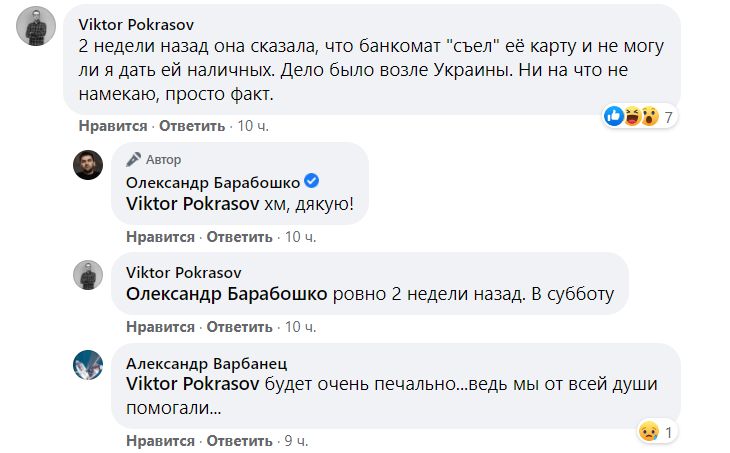The image size is (730, 453).
Task: Click the pencil Автор badge icon
Action: pyautogui.click(x=134, y=160)
